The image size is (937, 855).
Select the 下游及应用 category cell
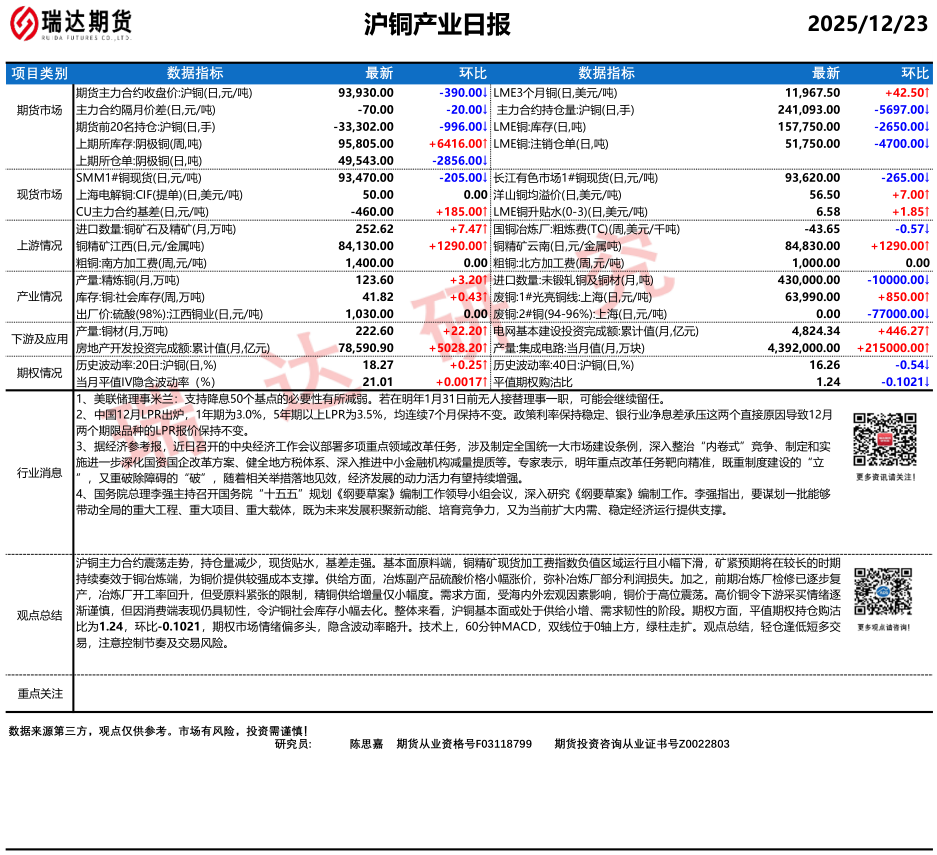40,339
